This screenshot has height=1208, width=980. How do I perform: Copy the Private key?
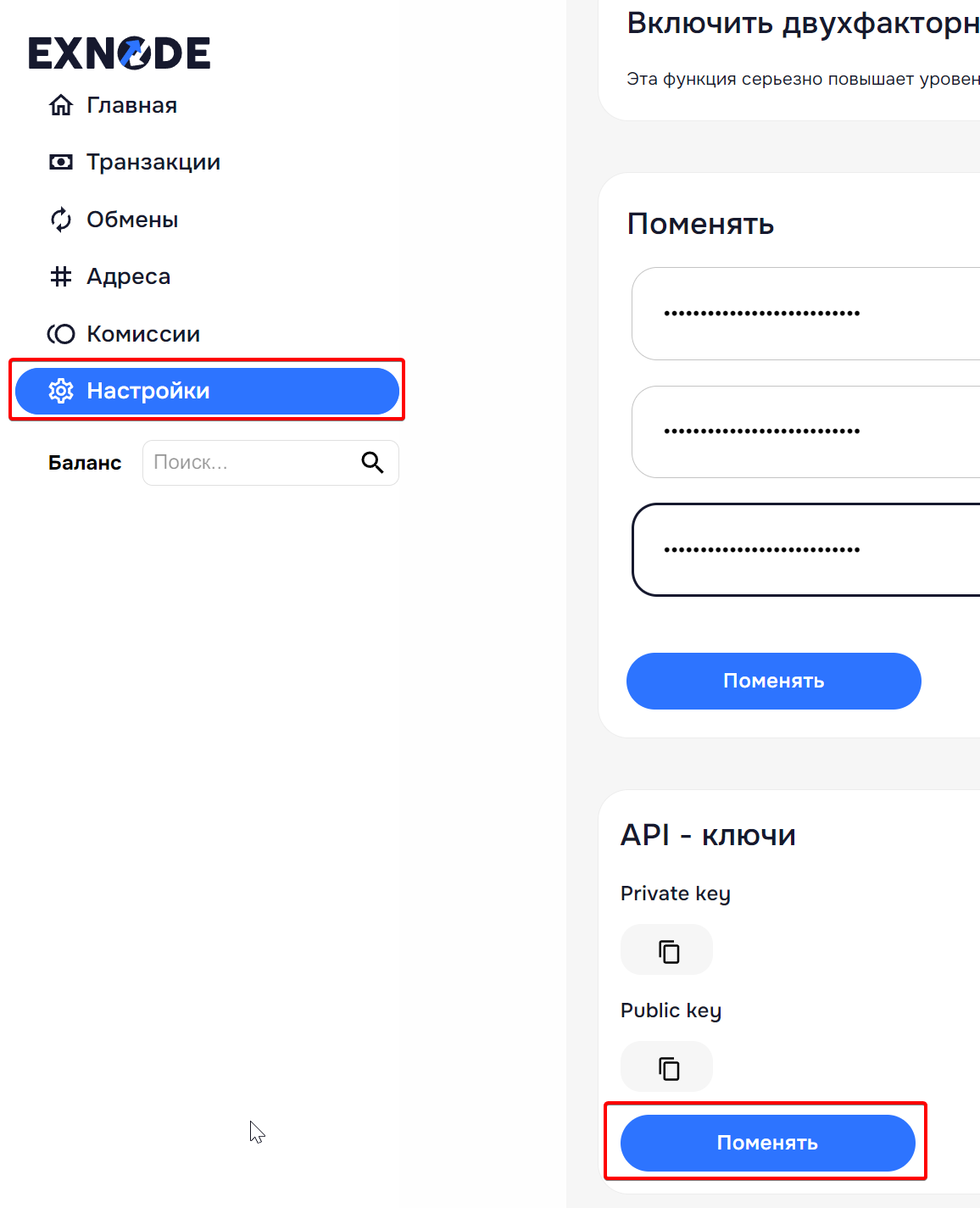pyautogui.click(x=668, y=951)
